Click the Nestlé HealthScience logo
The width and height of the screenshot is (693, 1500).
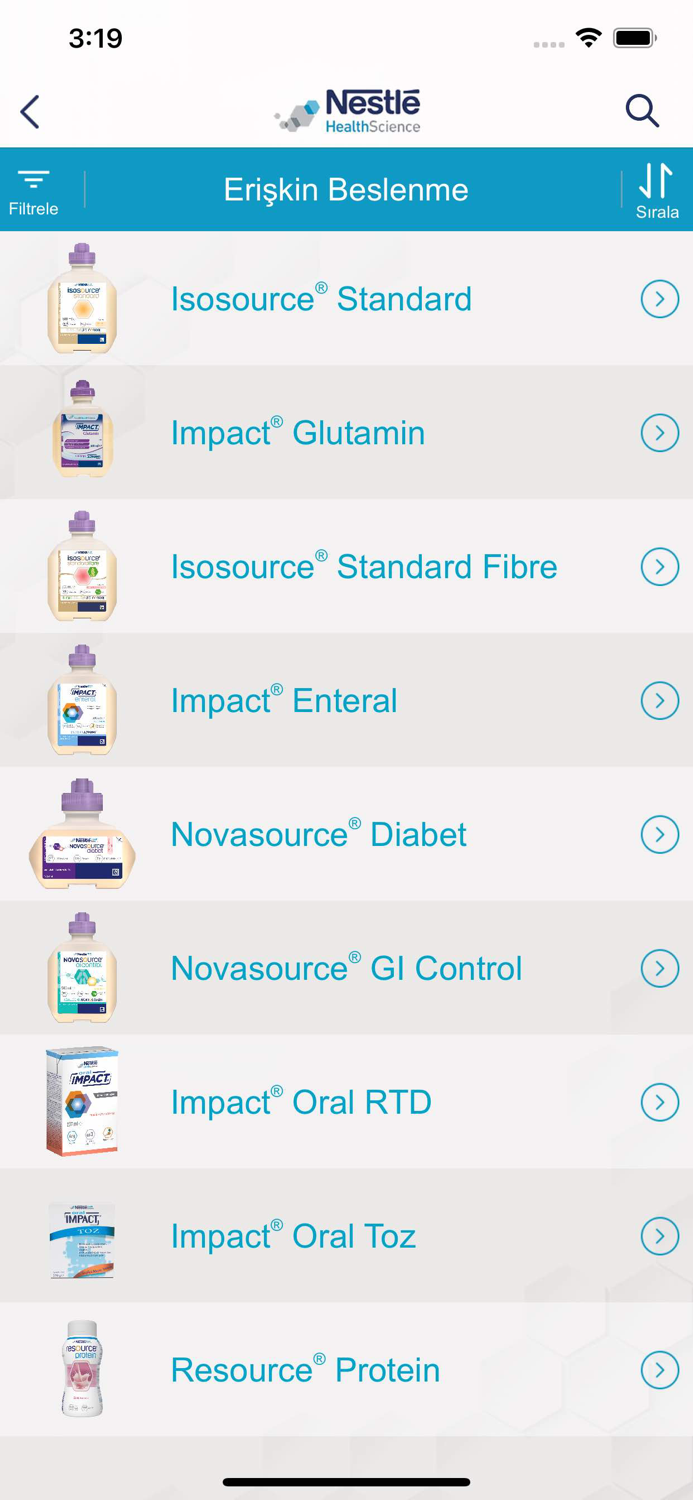(348, 111)
